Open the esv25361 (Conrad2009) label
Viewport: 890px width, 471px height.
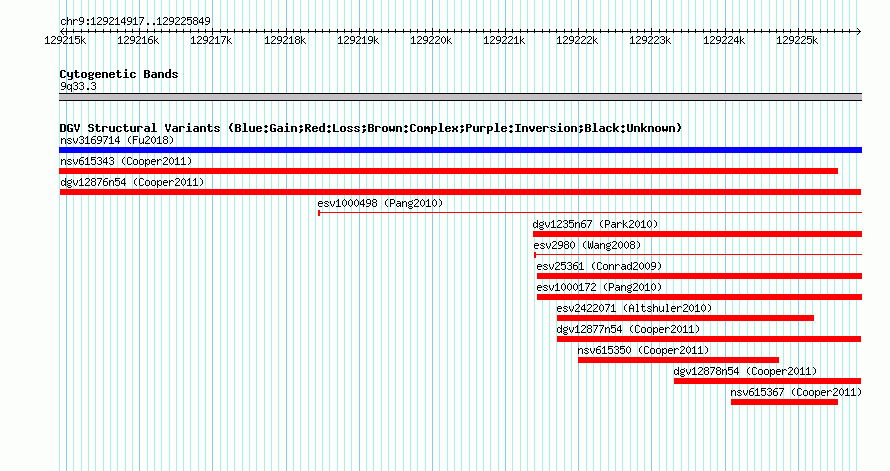(599, 266)
